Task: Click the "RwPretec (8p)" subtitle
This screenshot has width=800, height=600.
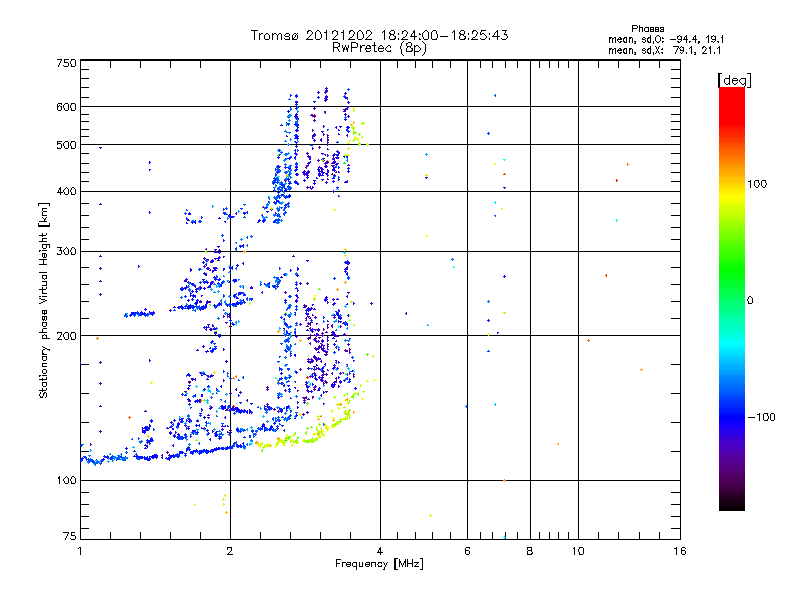Action: click(379, 48)
